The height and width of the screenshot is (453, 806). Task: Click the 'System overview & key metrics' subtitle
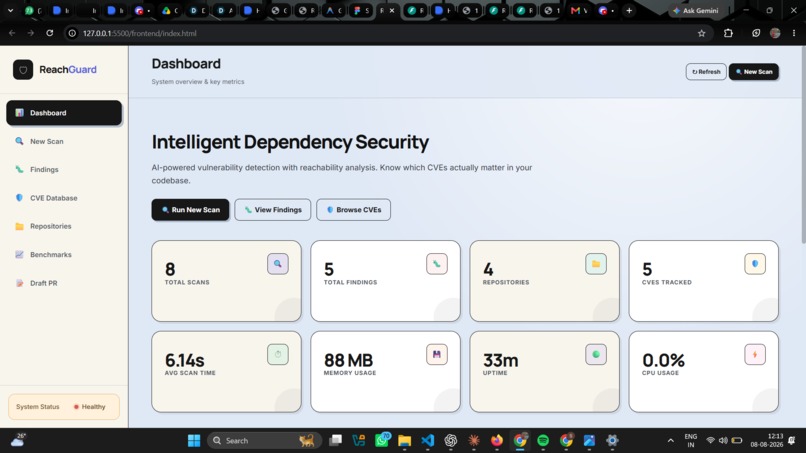198,82
